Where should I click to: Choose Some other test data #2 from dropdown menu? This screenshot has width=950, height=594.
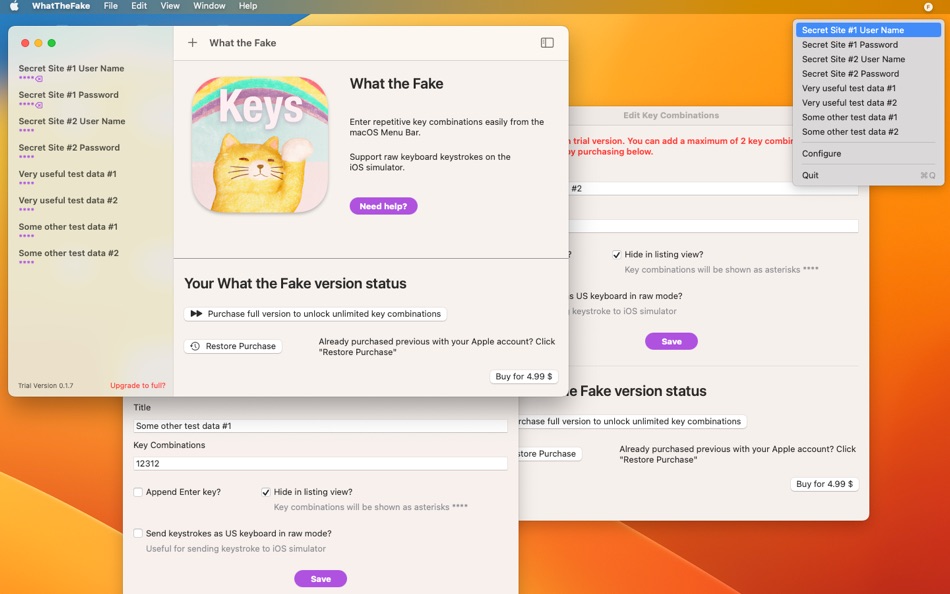[868, 132]
